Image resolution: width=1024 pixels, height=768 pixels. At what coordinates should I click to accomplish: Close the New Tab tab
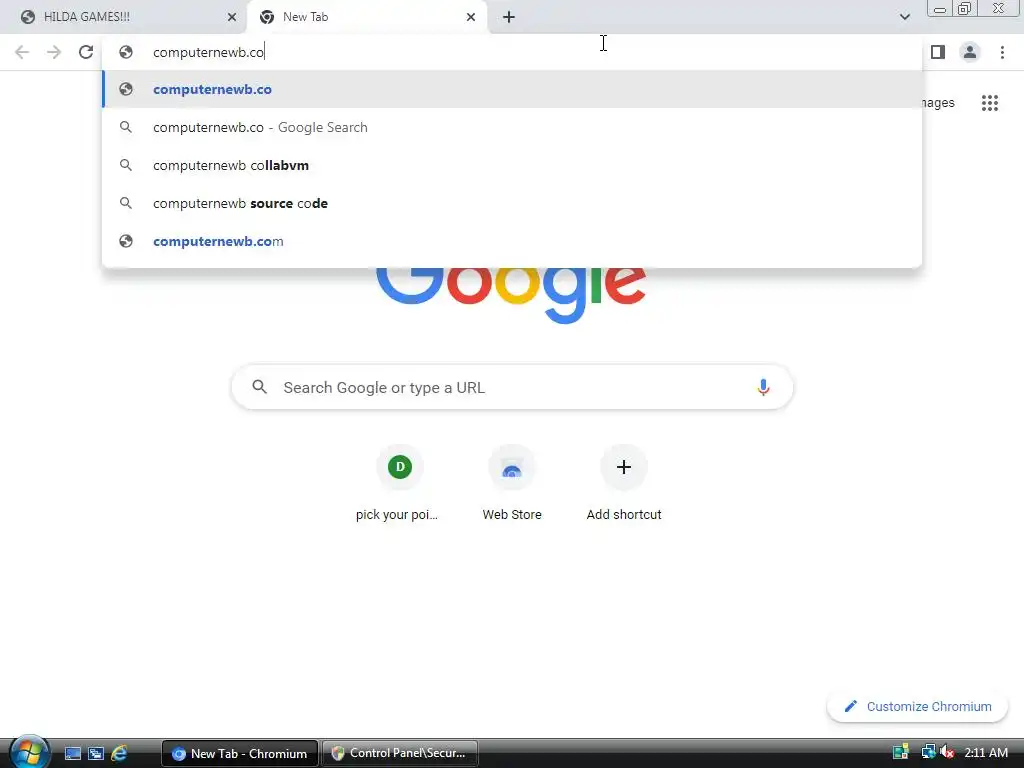coord(471,17)
